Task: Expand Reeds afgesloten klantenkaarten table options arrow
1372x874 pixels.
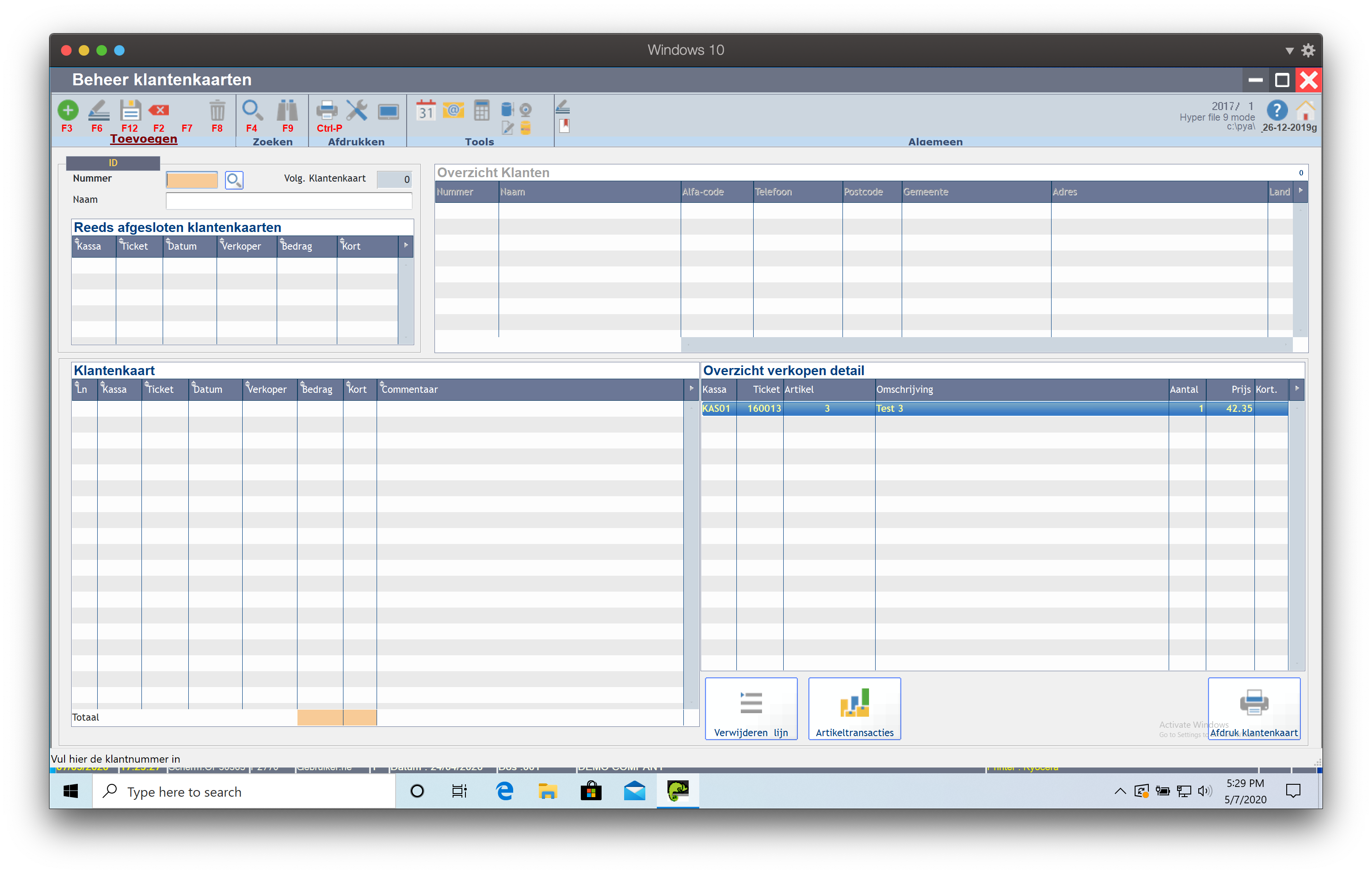Action: [406, 246]
